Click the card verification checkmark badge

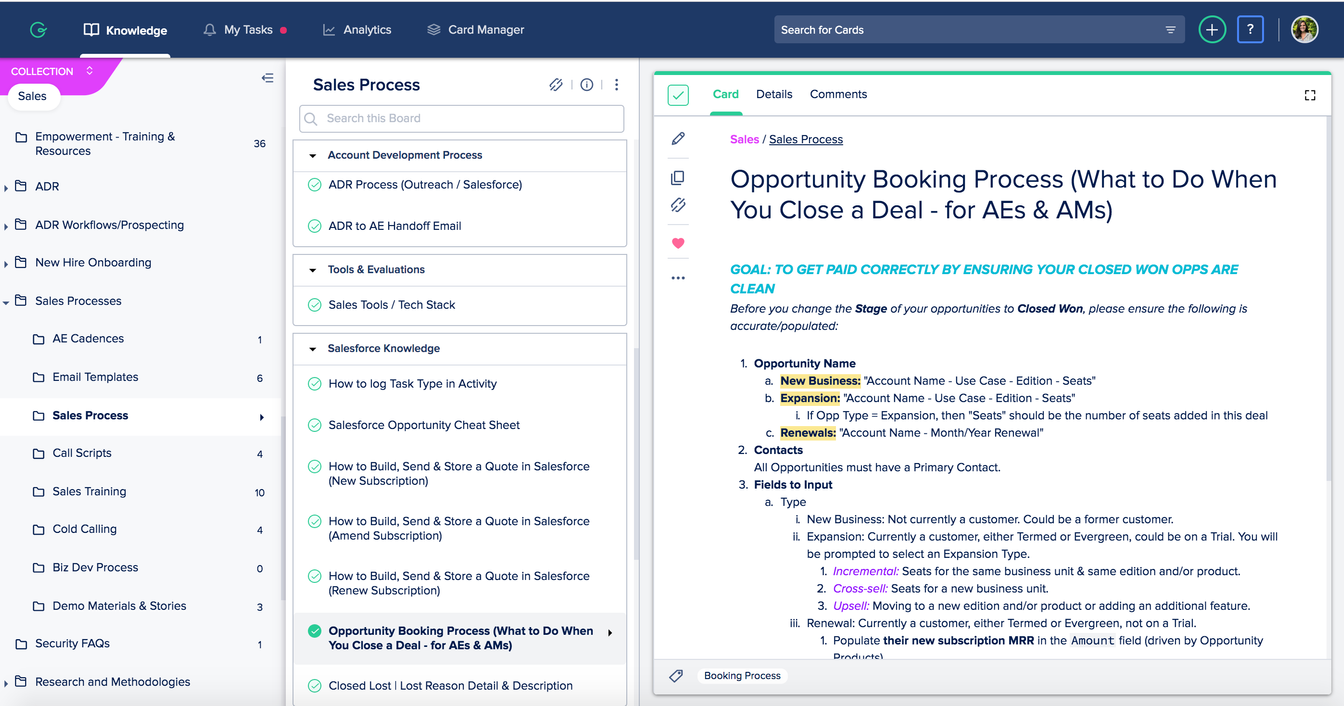[x=678, y=95]
